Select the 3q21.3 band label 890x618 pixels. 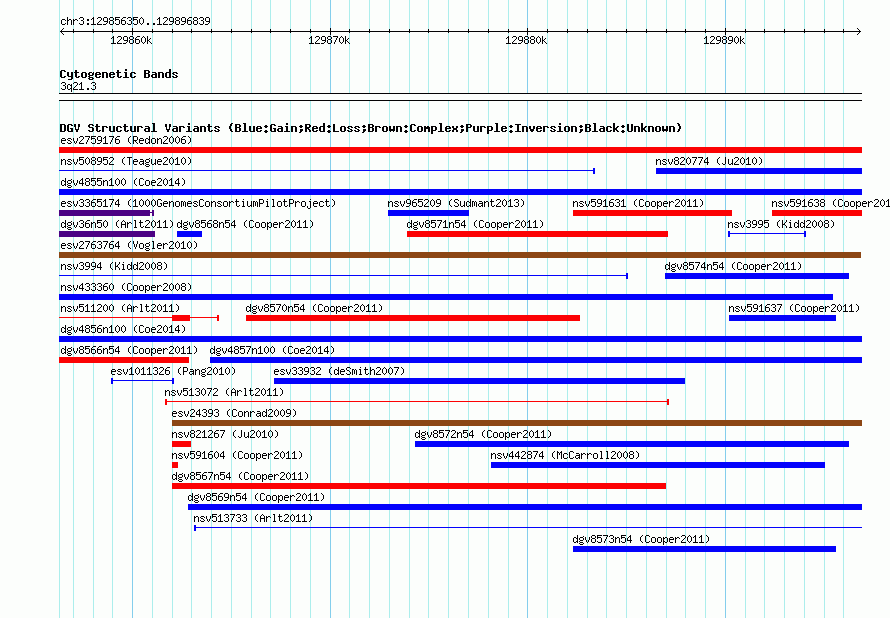(78, 86)
